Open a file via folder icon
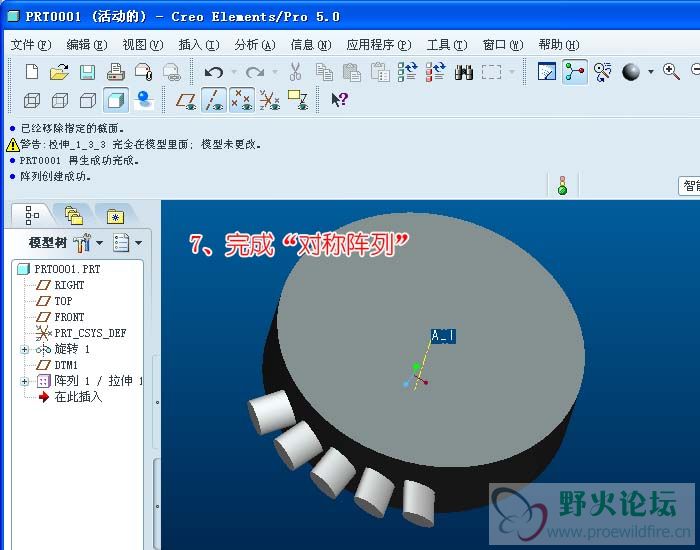 pos(59,72)
